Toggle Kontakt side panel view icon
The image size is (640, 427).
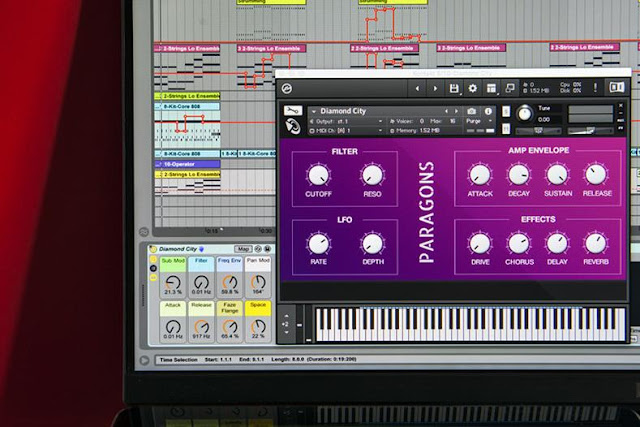click(616, 87)
